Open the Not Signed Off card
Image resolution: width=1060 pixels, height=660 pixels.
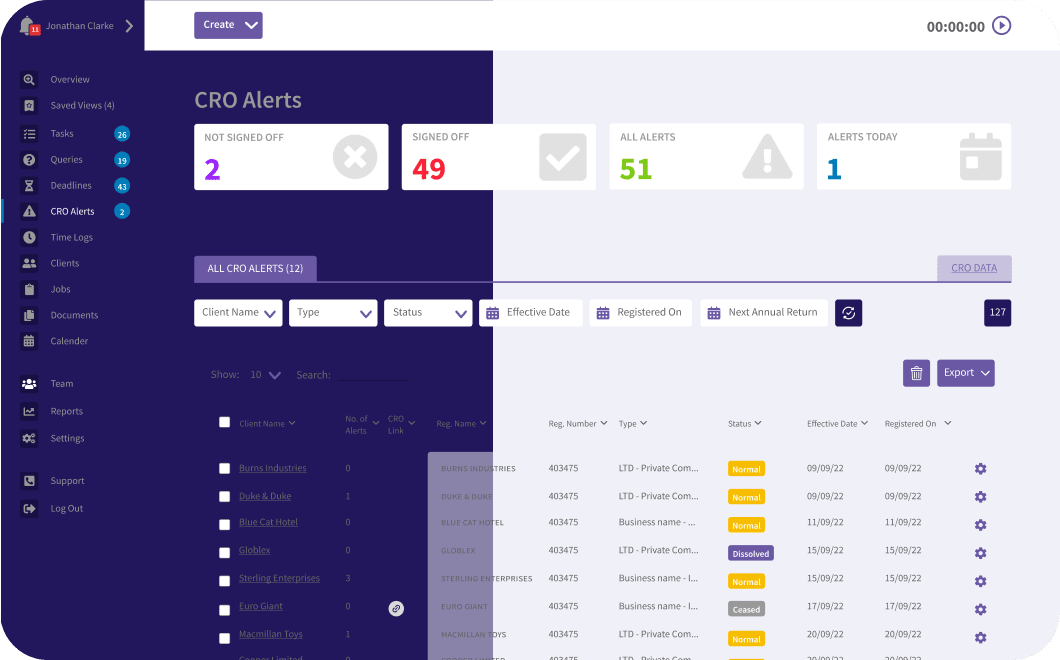click(x=291, y=157)
